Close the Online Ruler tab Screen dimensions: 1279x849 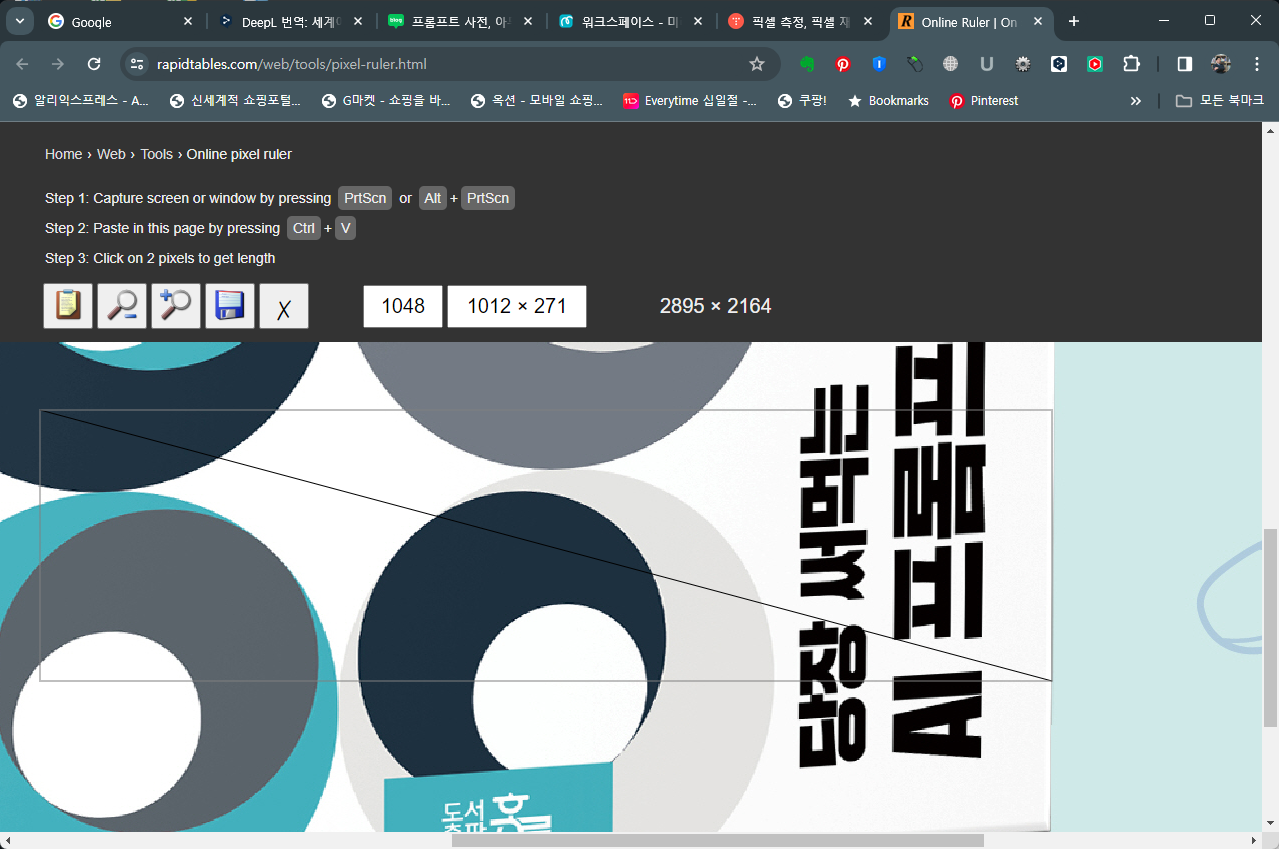click(1036, 21)
